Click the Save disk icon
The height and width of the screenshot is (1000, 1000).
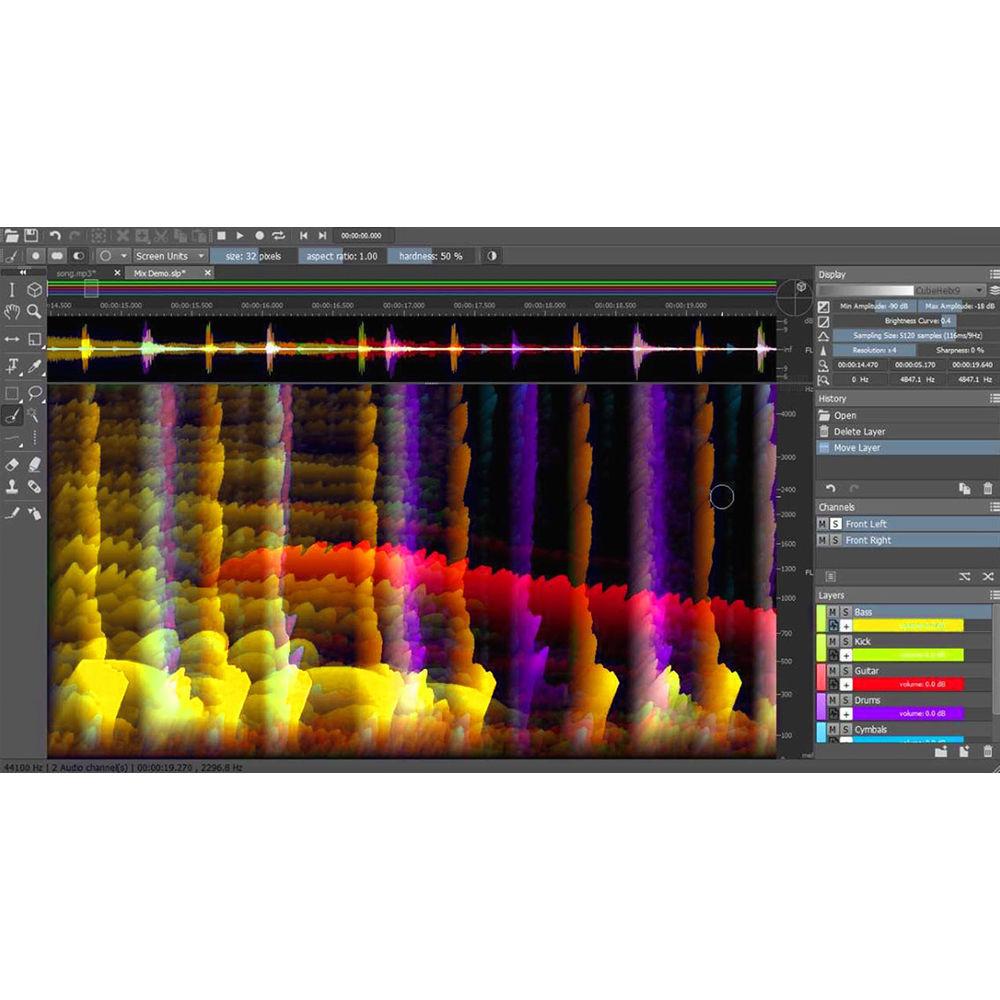(x=31, y=236)
